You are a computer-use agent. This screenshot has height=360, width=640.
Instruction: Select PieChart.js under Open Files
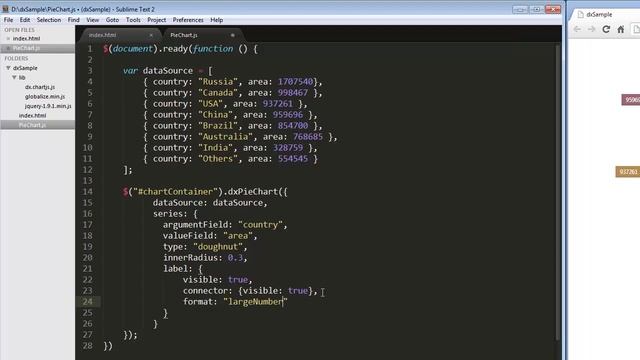(x=27, y=48)
